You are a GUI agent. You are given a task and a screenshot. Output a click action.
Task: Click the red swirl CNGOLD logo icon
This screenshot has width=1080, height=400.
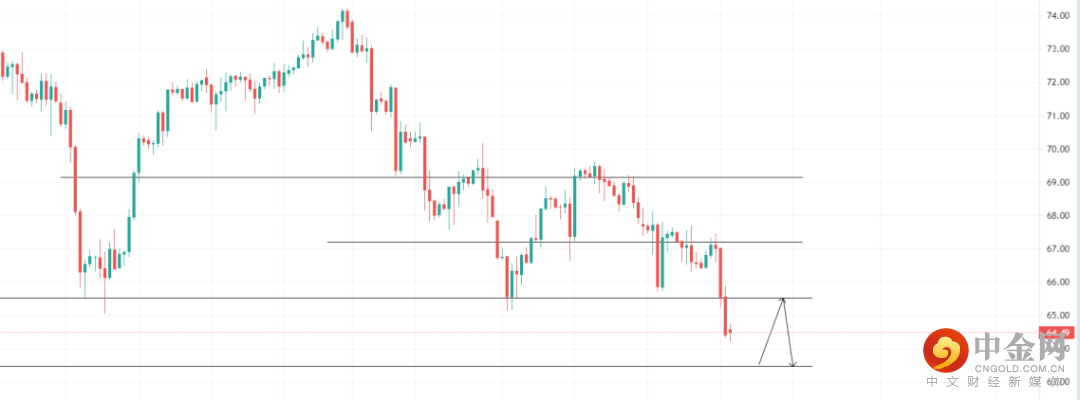point(944,349)
